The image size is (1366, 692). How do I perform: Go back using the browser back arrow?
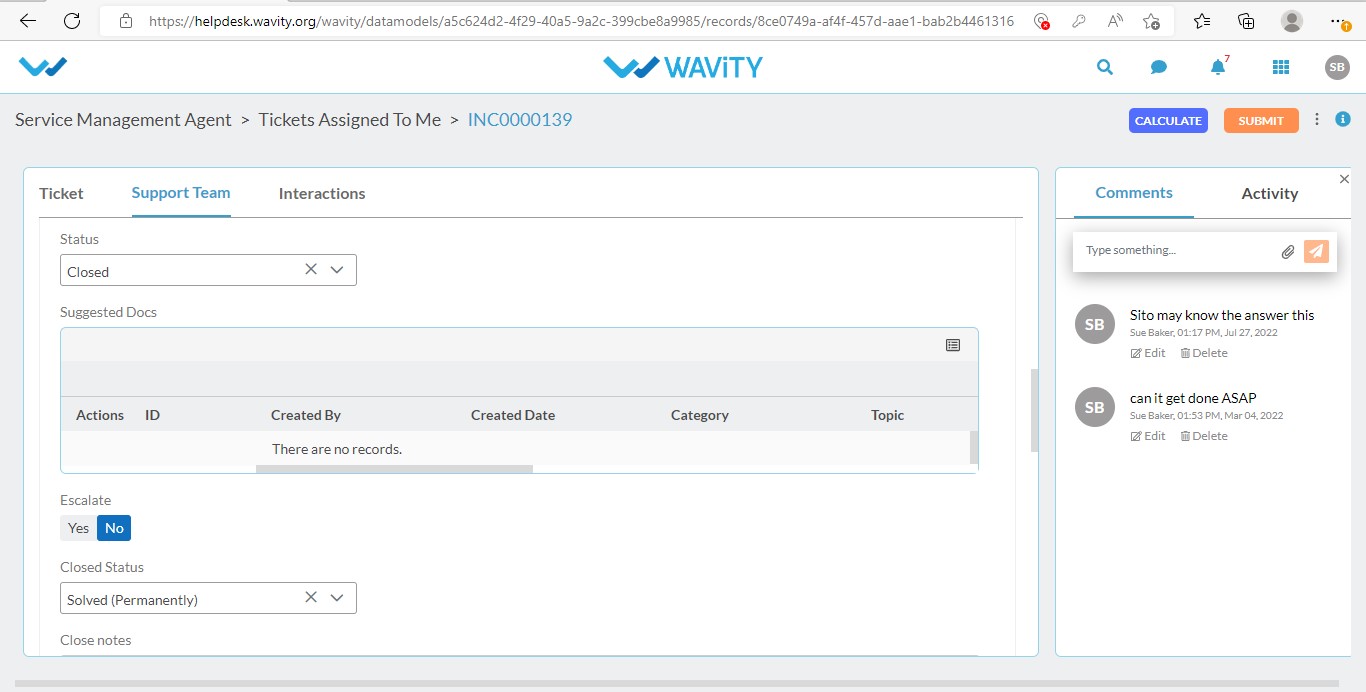click(x=28, y=21)
